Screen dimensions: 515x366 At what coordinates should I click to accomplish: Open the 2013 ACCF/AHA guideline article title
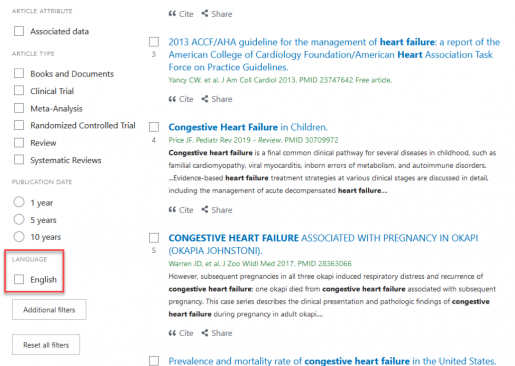tap(334, 55)
